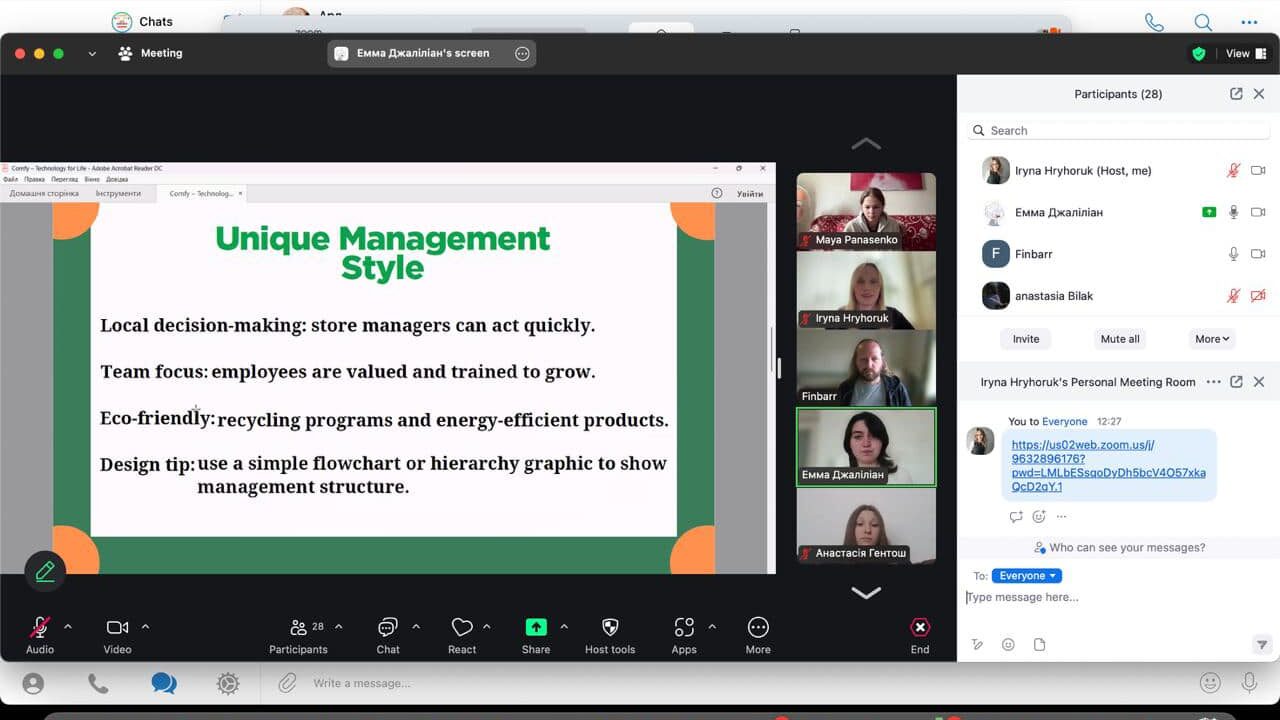Pop out the Participants panel
This screenshot has width=1280, height=720.
click(x=1236, y=94)
